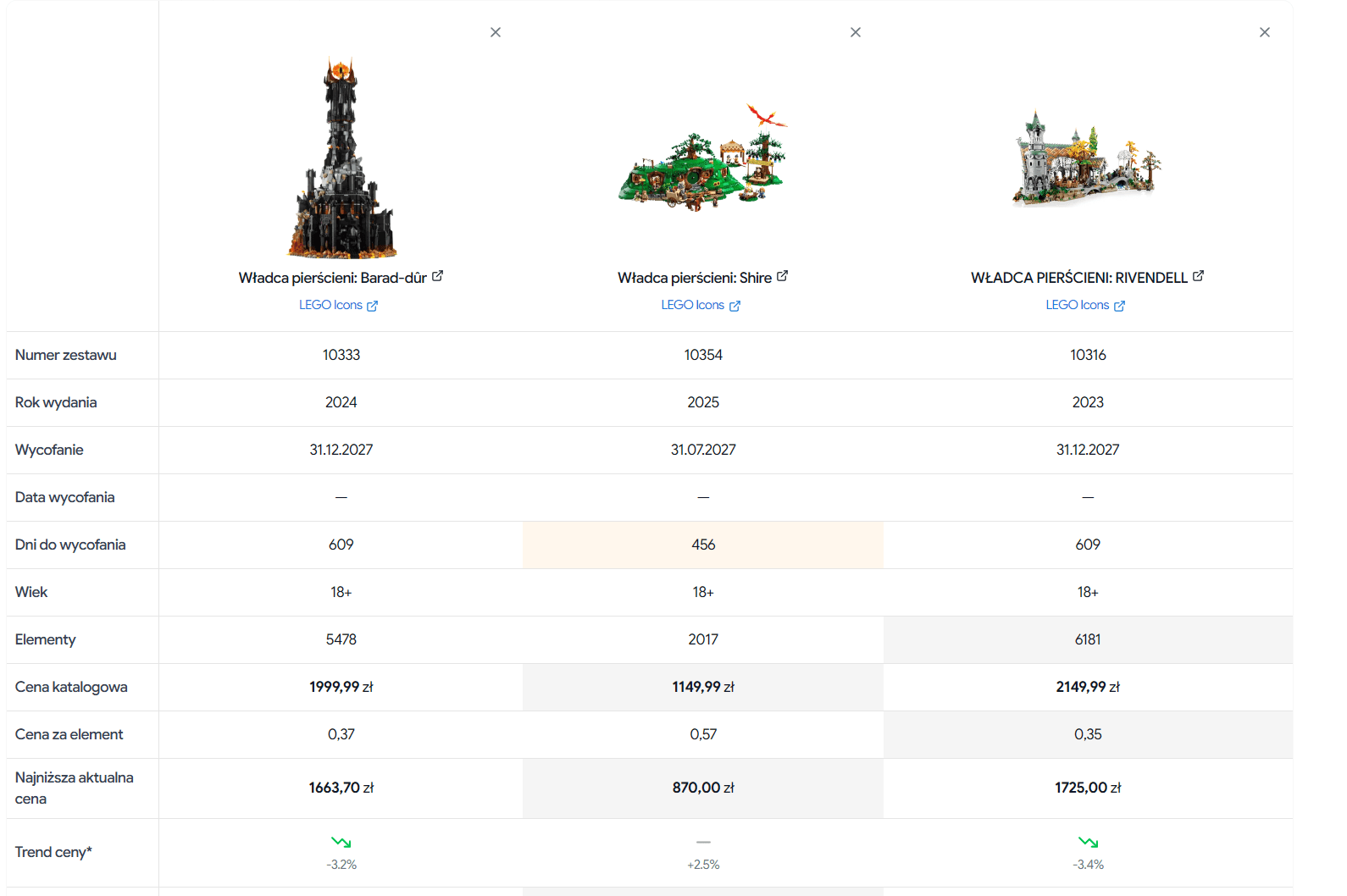
Task: Open the Władca pierścieni: Shire title link
Action: click(695, 278)
